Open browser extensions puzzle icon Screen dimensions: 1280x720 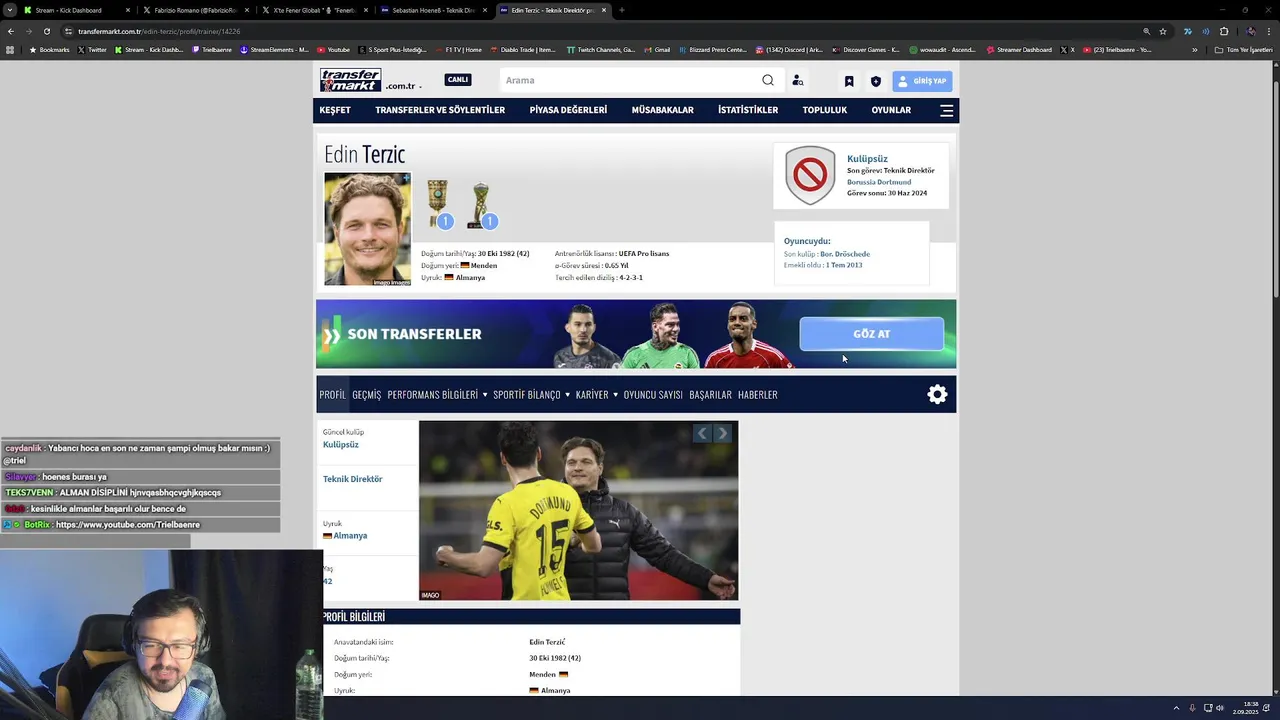coord(1224,31)
